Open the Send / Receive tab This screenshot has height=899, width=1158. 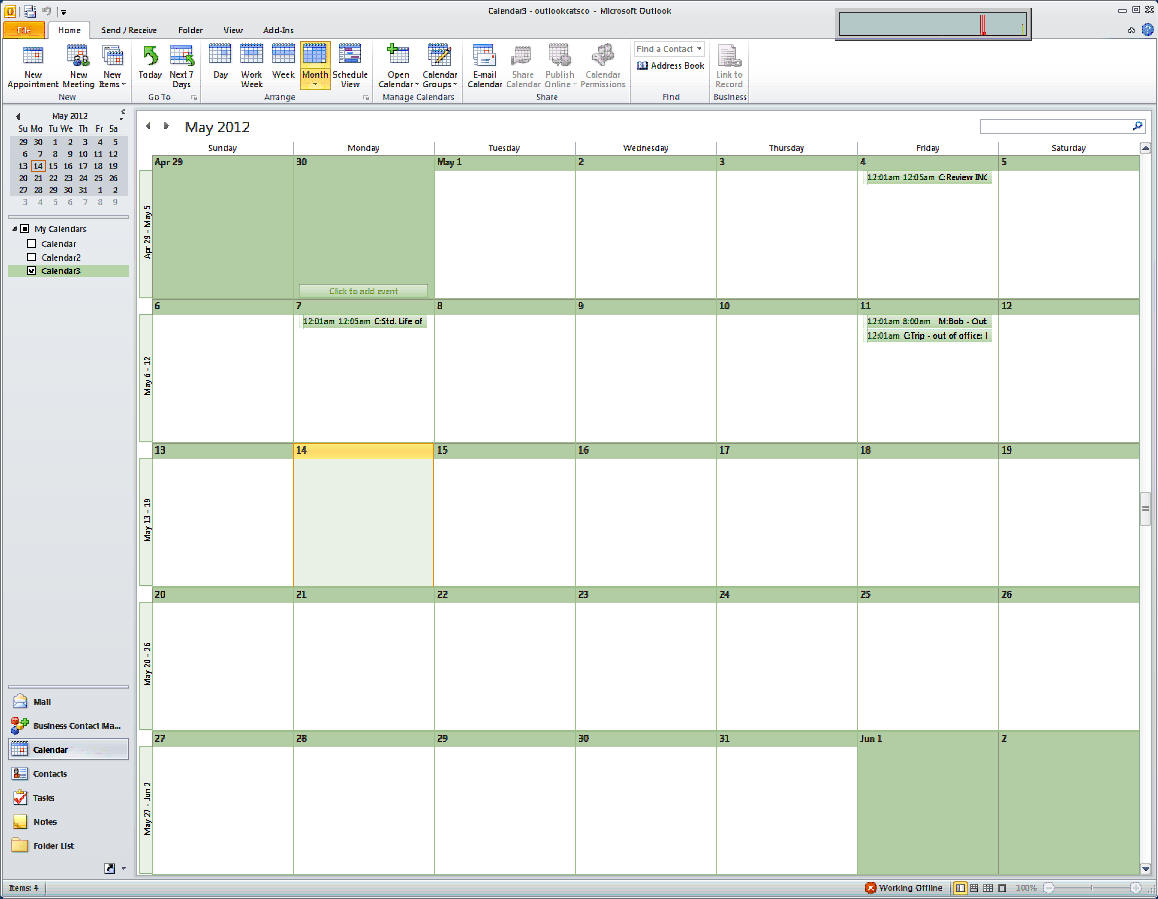click(128, 30)
